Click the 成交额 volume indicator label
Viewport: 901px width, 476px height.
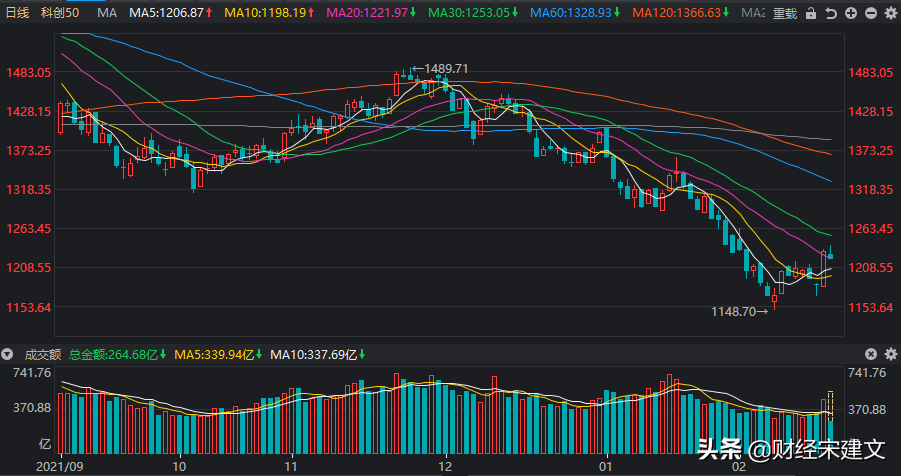(x=41, y=354)
